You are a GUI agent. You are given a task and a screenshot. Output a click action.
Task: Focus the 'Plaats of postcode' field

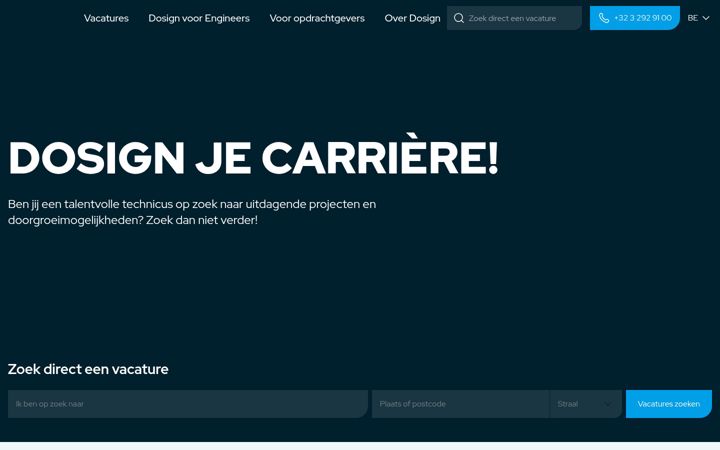pos(461,404)
